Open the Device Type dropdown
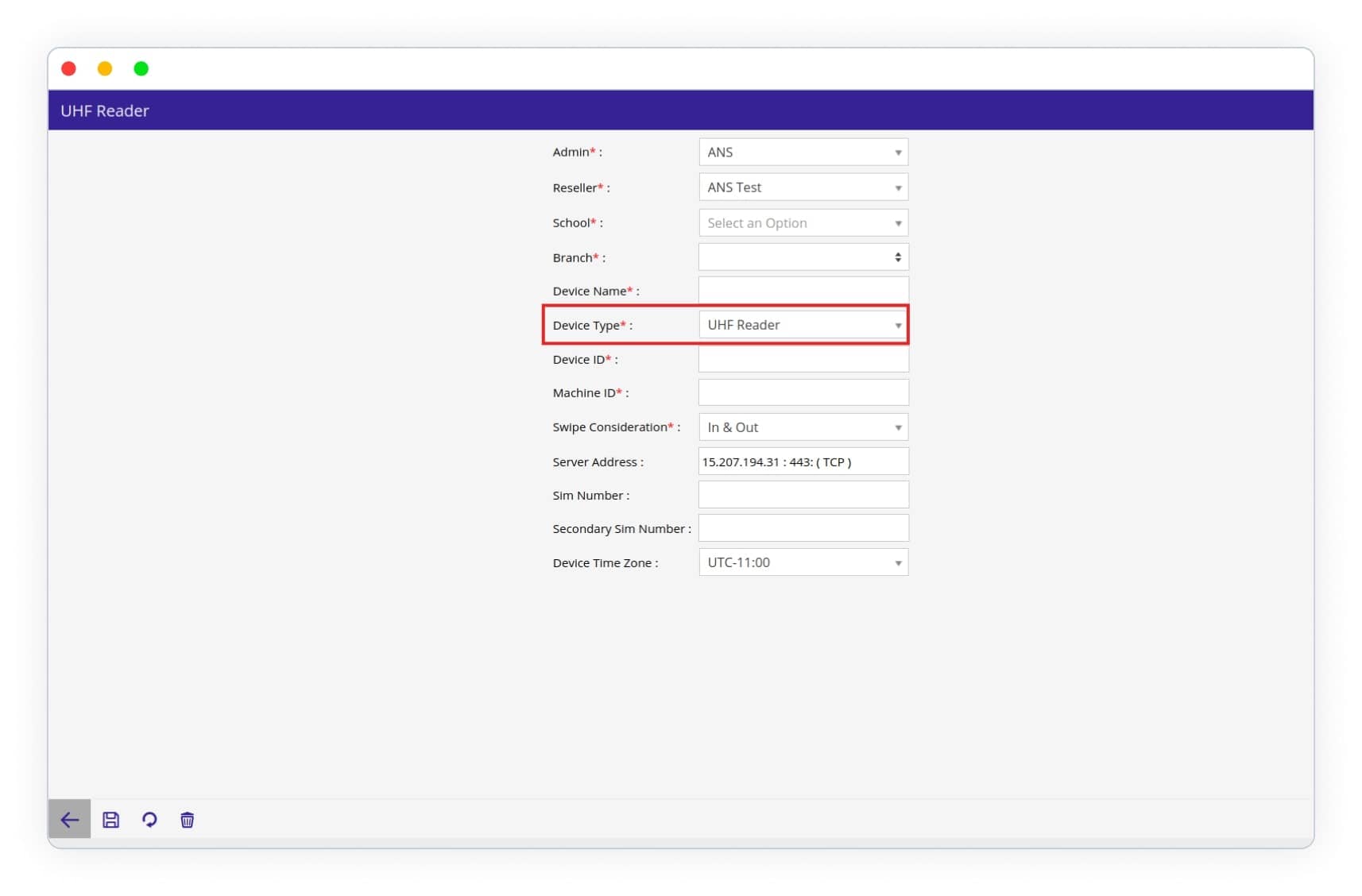The height and width of the screenshot is (896, 1362). (x=803, y=325)
